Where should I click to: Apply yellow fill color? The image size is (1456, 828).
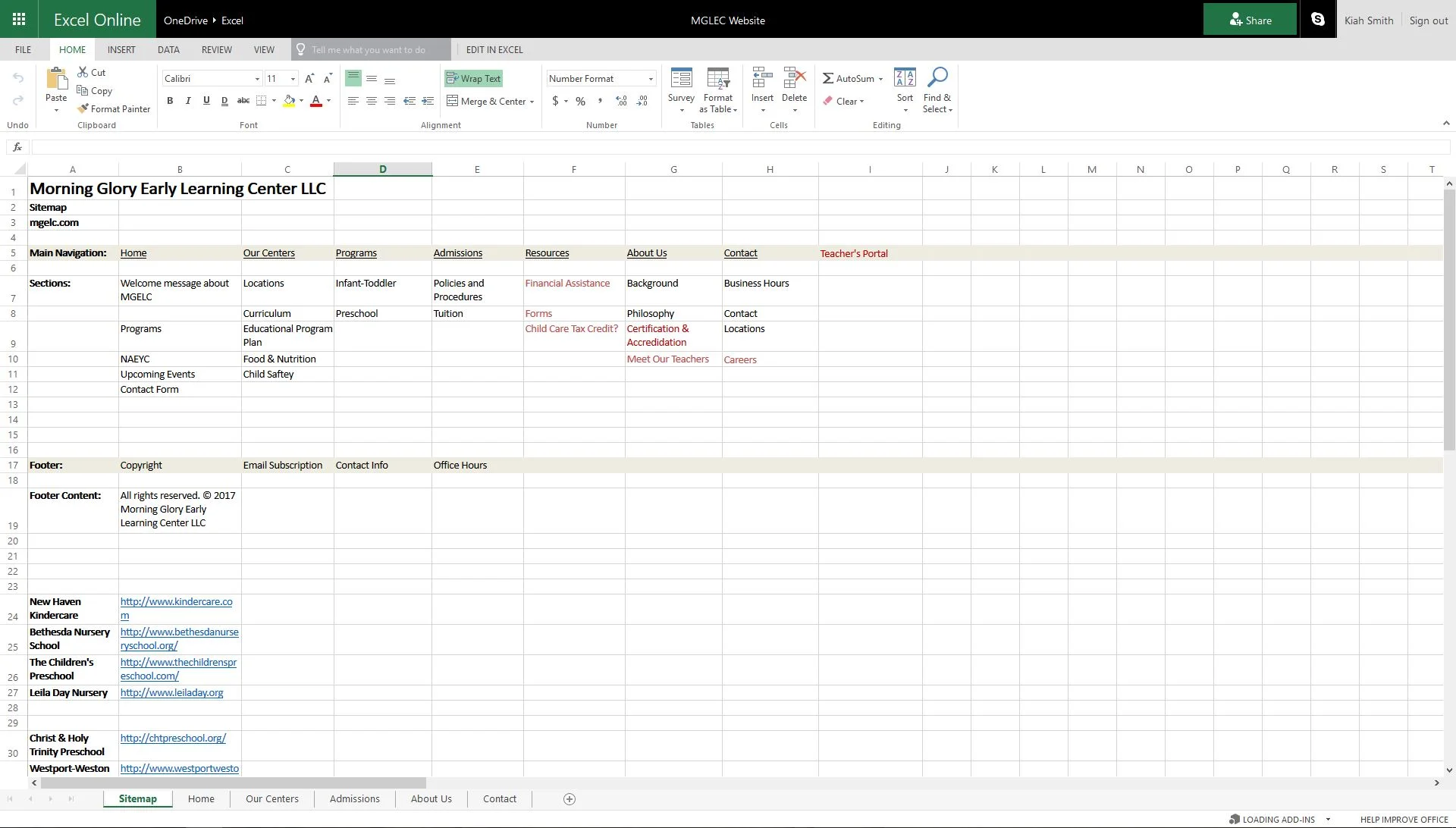[289, 101]
